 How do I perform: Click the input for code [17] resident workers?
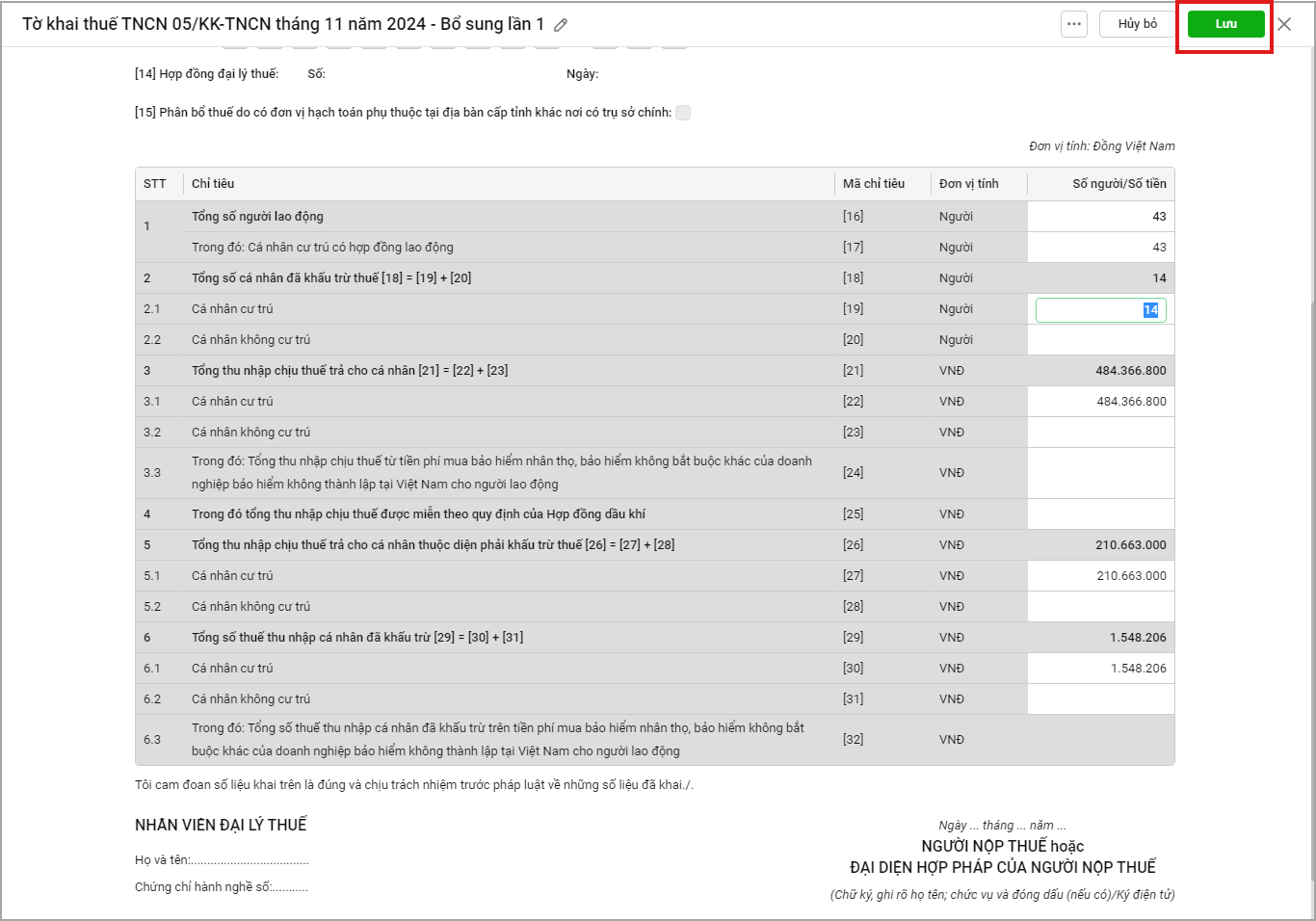tap(1100, 248)
